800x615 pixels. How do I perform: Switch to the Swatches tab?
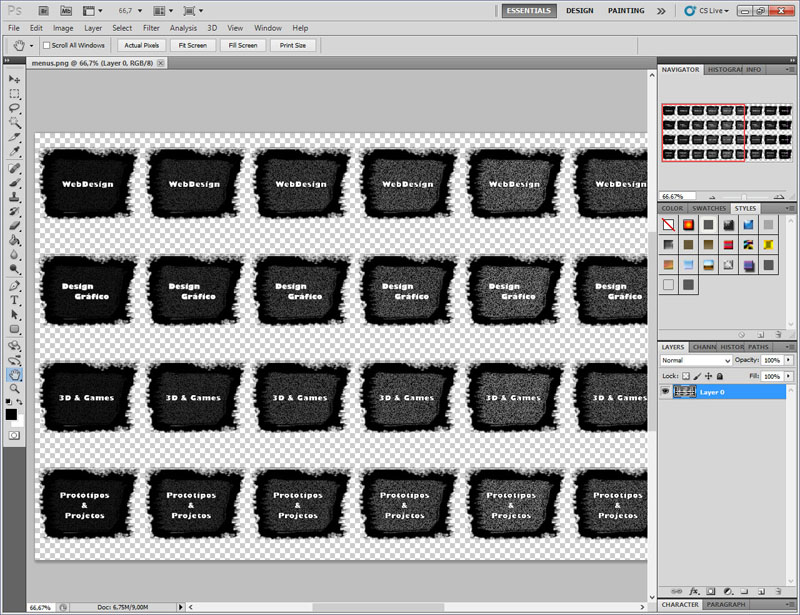709,208
